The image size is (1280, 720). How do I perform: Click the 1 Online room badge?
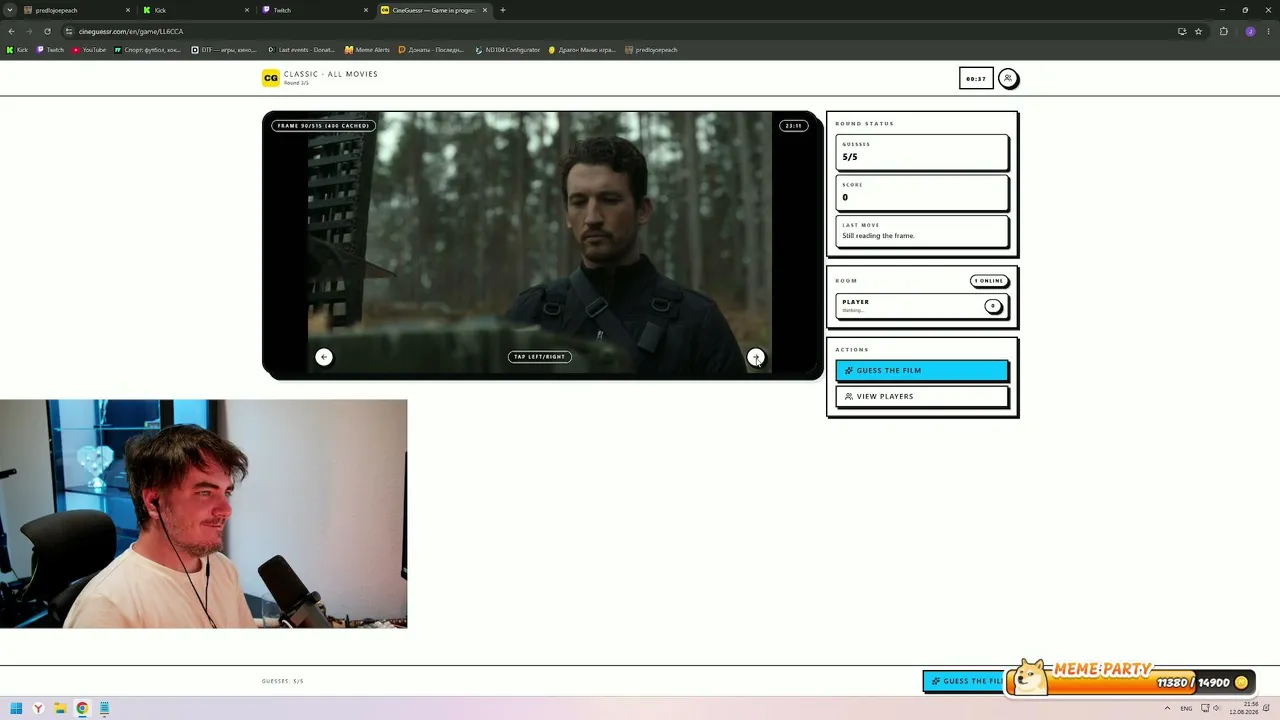pyautogui.click(x=989, y=281)
